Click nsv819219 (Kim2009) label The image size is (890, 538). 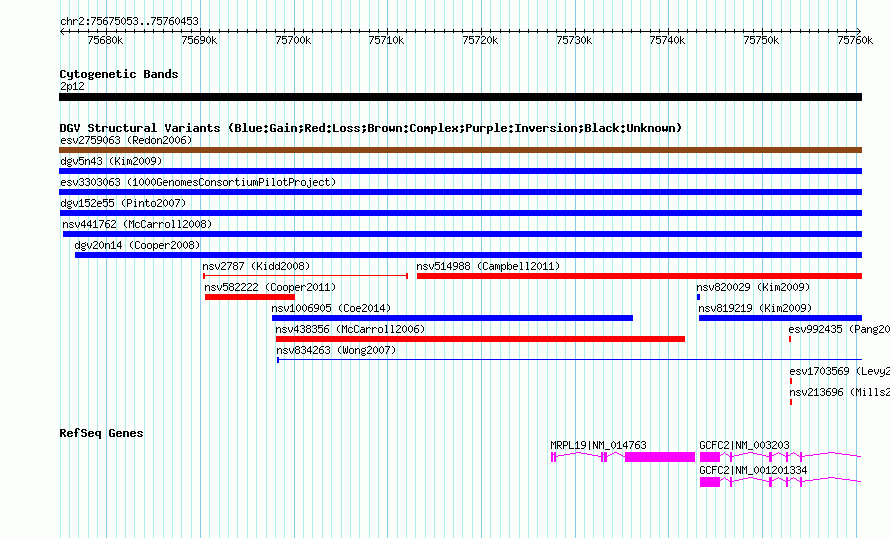[x=755, y=308]
